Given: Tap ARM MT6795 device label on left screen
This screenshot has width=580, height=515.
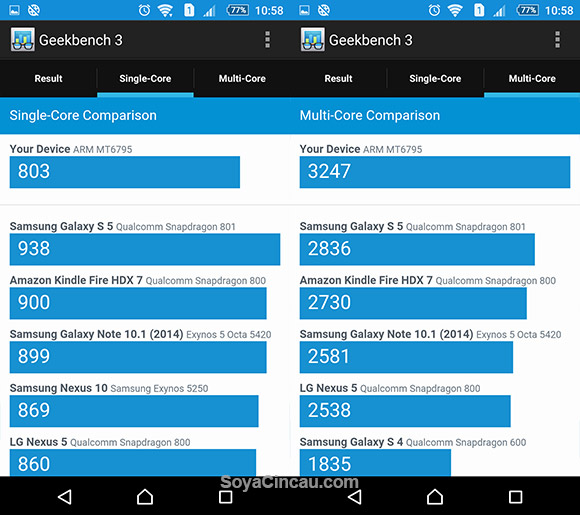Looking at the screenshot, I should [102, 149].
